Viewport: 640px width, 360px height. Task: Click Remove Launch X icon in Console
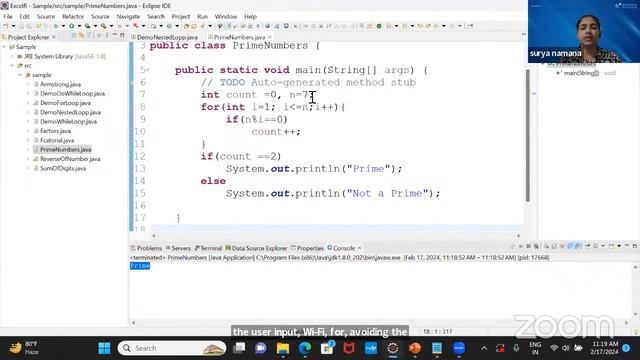(528, 246)
